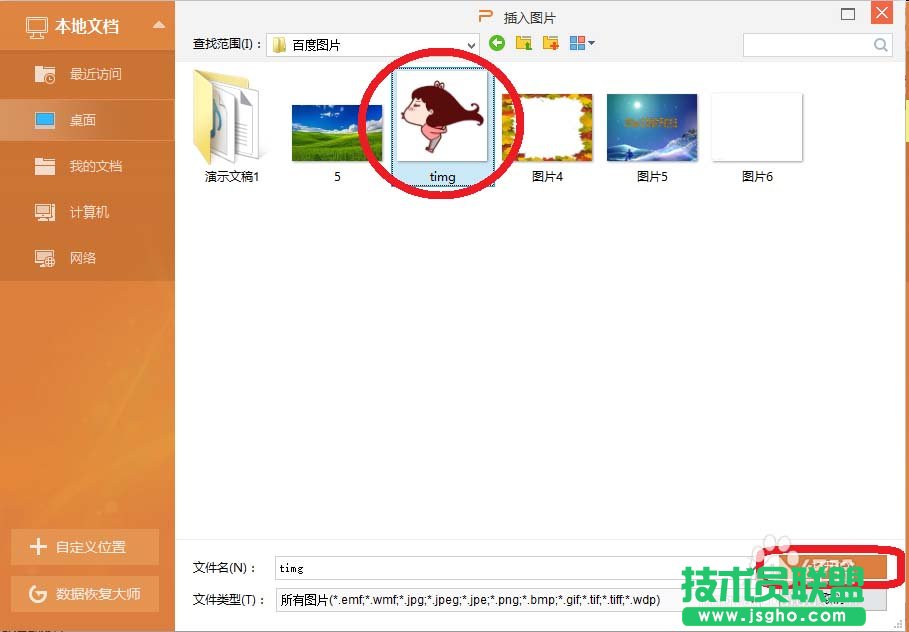
Task: Click the green back navigation arrow
Action: (497, 43)
